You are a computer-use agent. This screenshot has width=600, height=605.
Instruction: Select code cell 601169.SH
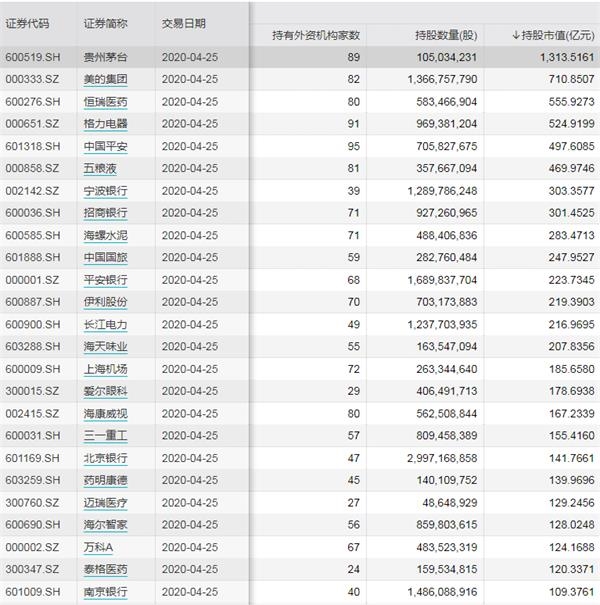[33, 458]
